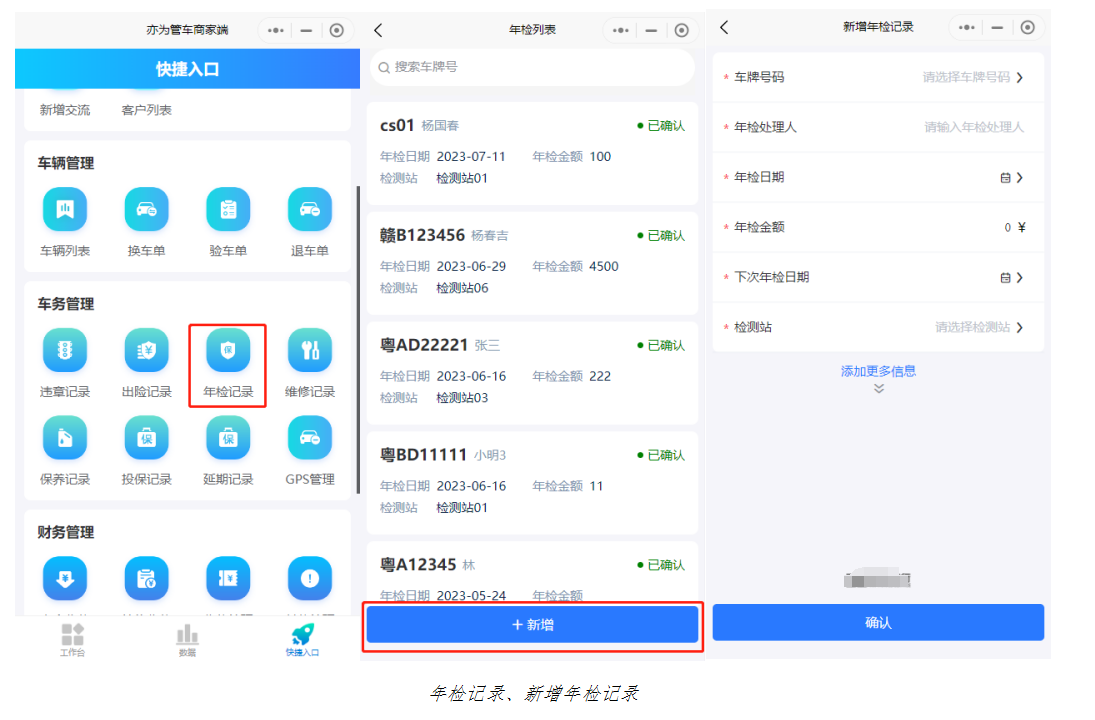Switch to the 工作台 tab
This screenshot has width=1095, height=720.
[72, 639]
